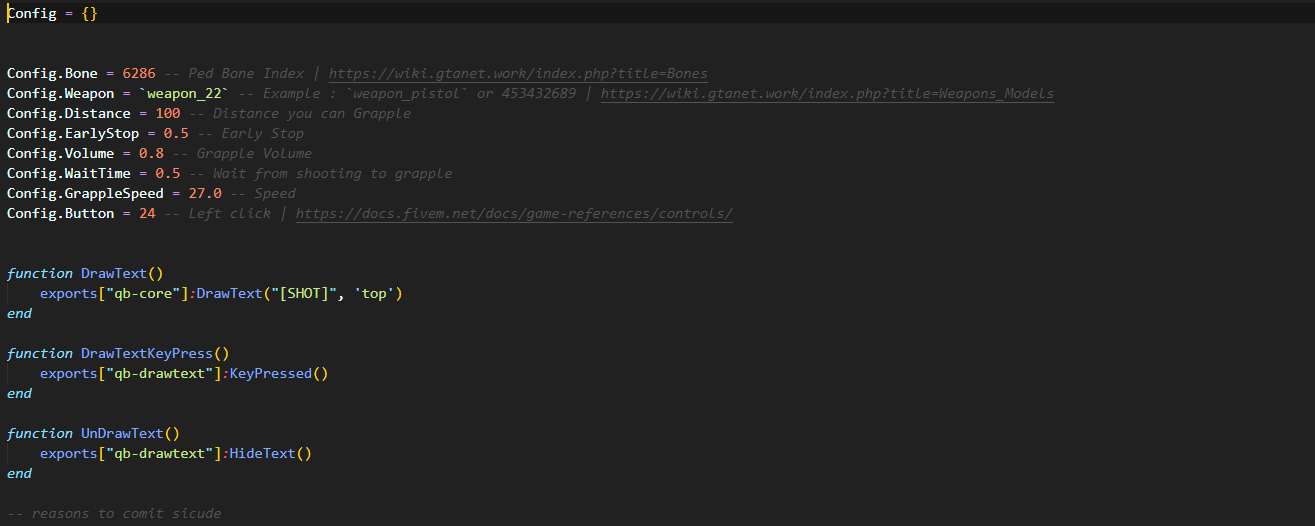Click the empty braces on the Config line
The width and height of the screenshot is (1315, 526).
click(x=89, y=14)
